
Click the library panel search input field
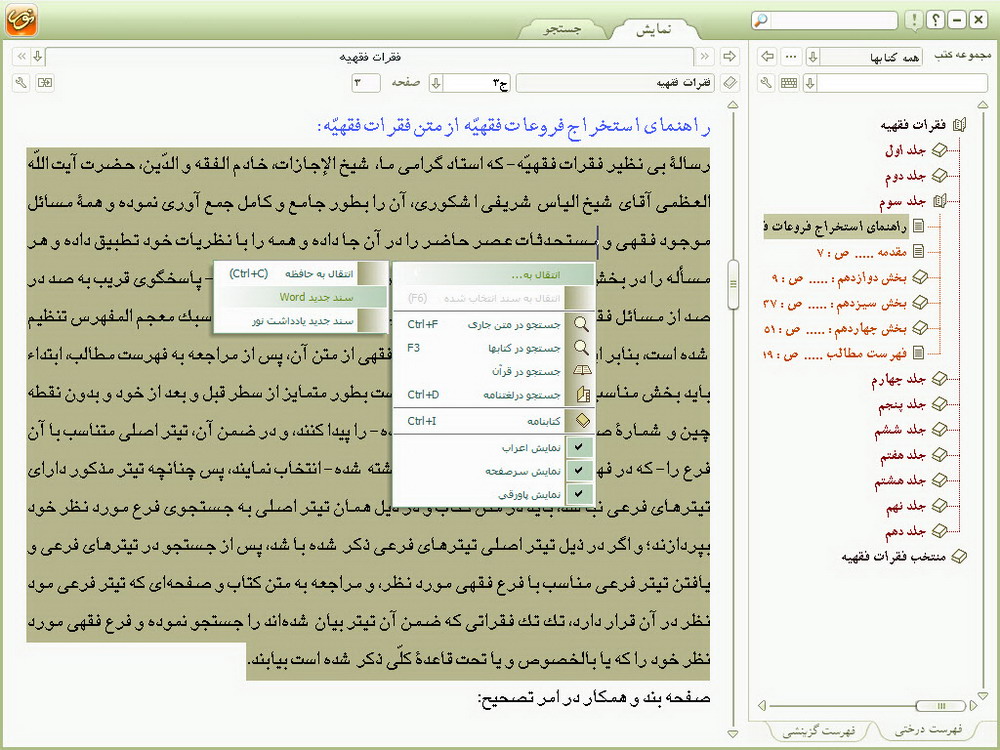point(902,83)
